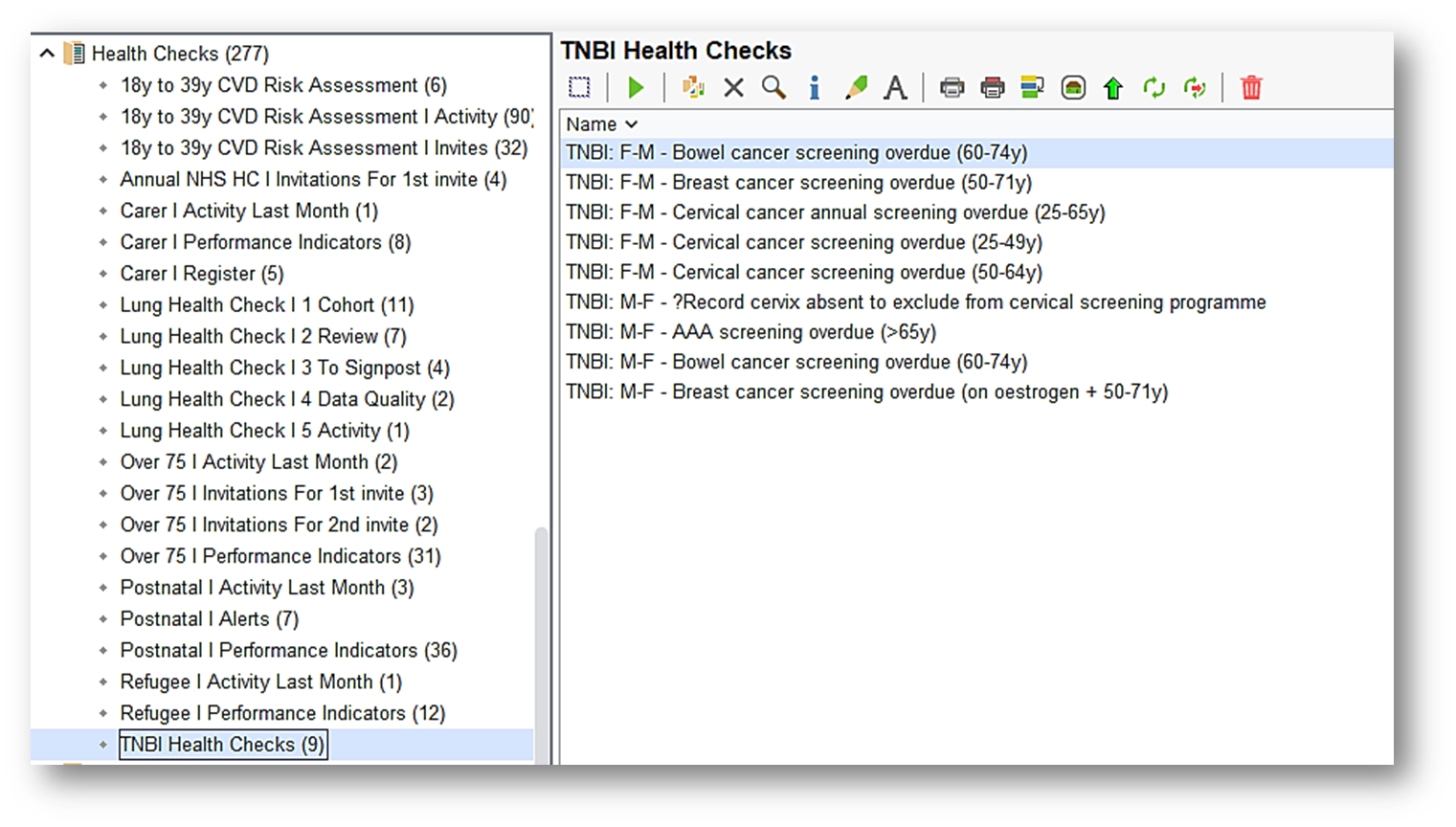Image resolution: width=1456 pixels, height=827 pixels.
Task: Select Health Checks (277) root folder
Action: pos(180,54)
